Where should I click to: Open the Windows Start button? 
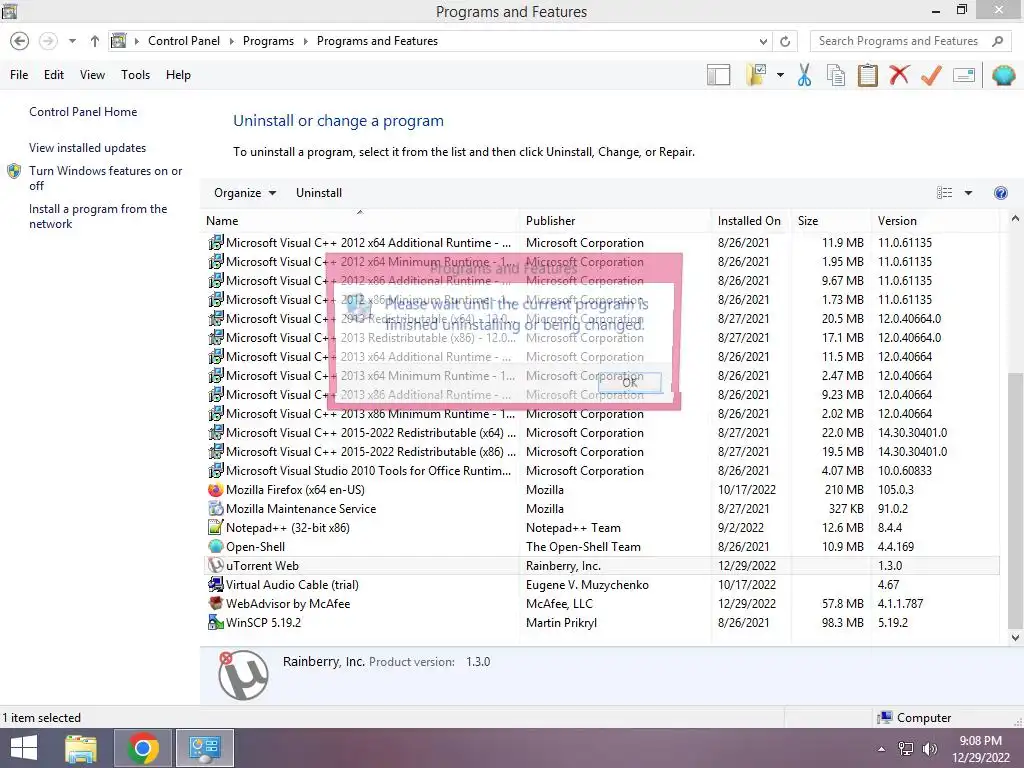(x=24, y=748)
